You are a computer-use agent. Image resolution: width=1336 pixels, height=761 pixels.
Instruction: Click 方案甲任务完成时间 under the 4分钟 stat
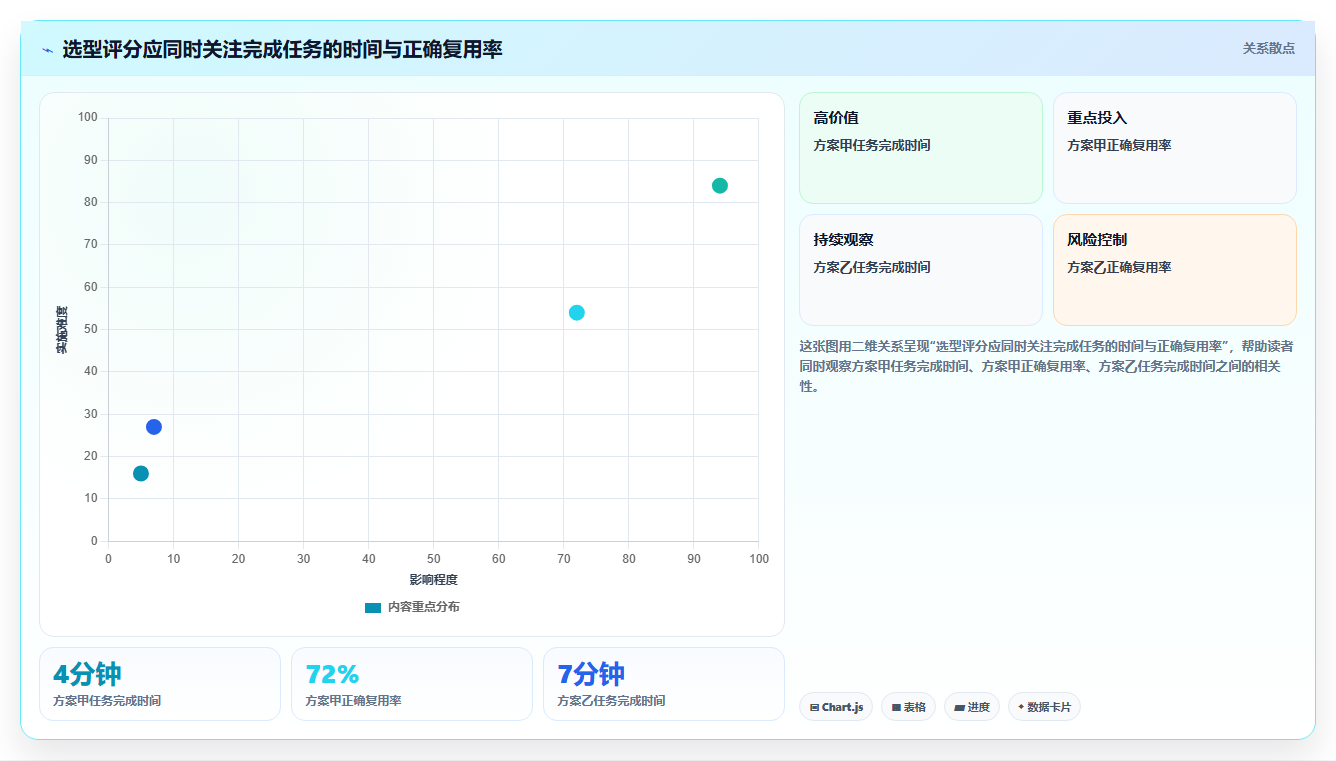[x=107, y=701]
